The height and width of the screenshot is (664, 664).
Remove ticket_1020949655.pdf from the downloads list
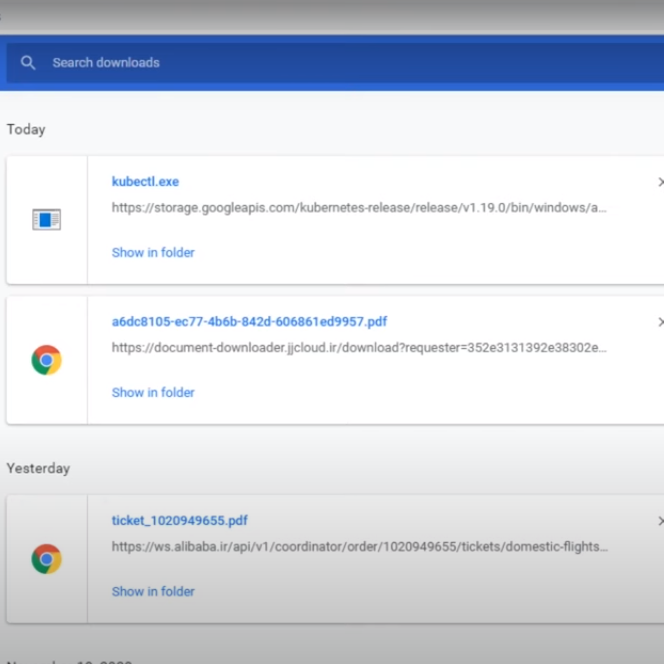659,521
